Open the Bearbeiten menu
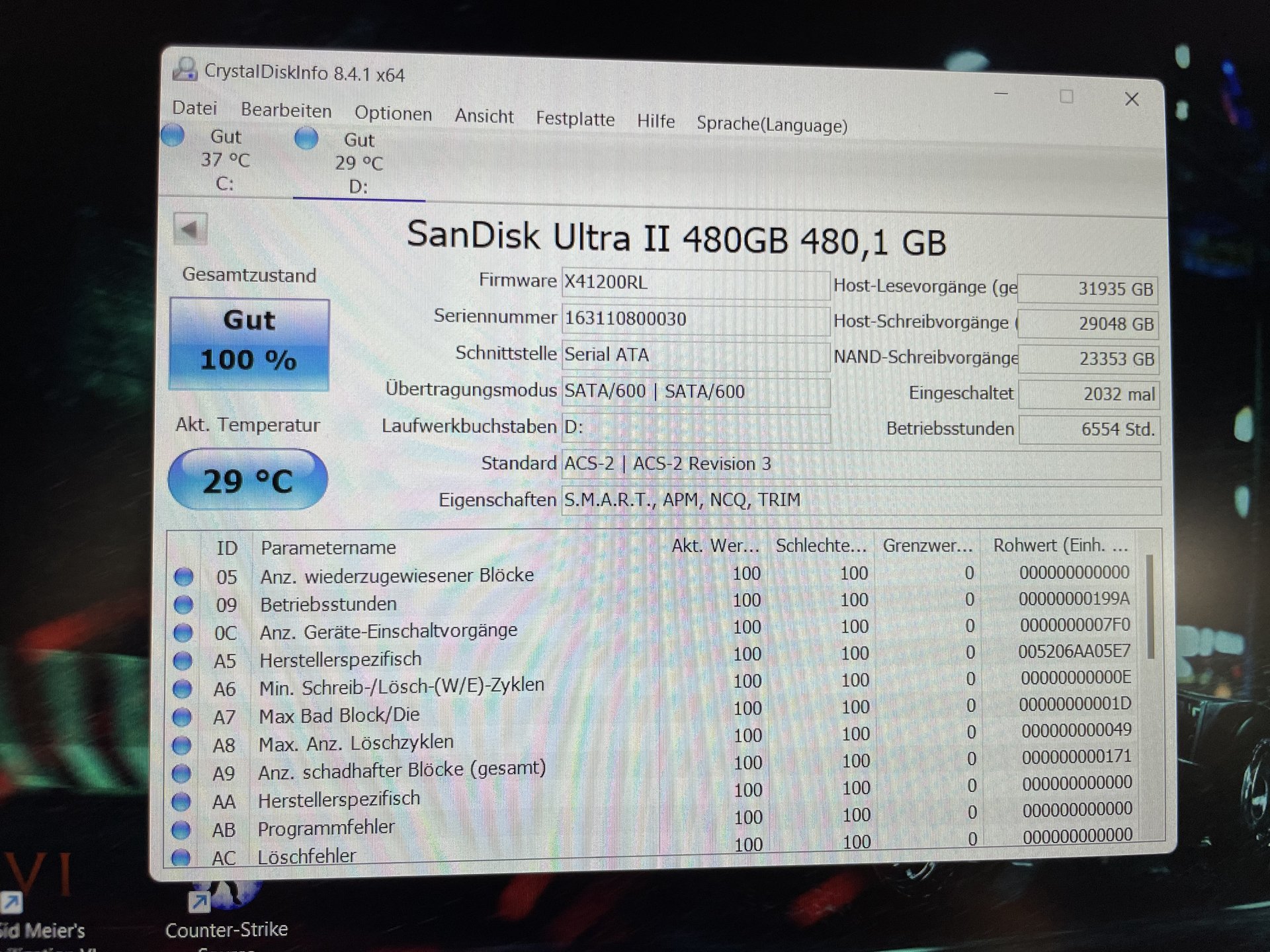Screen dimensions: 1270x952 coord(286,110)
